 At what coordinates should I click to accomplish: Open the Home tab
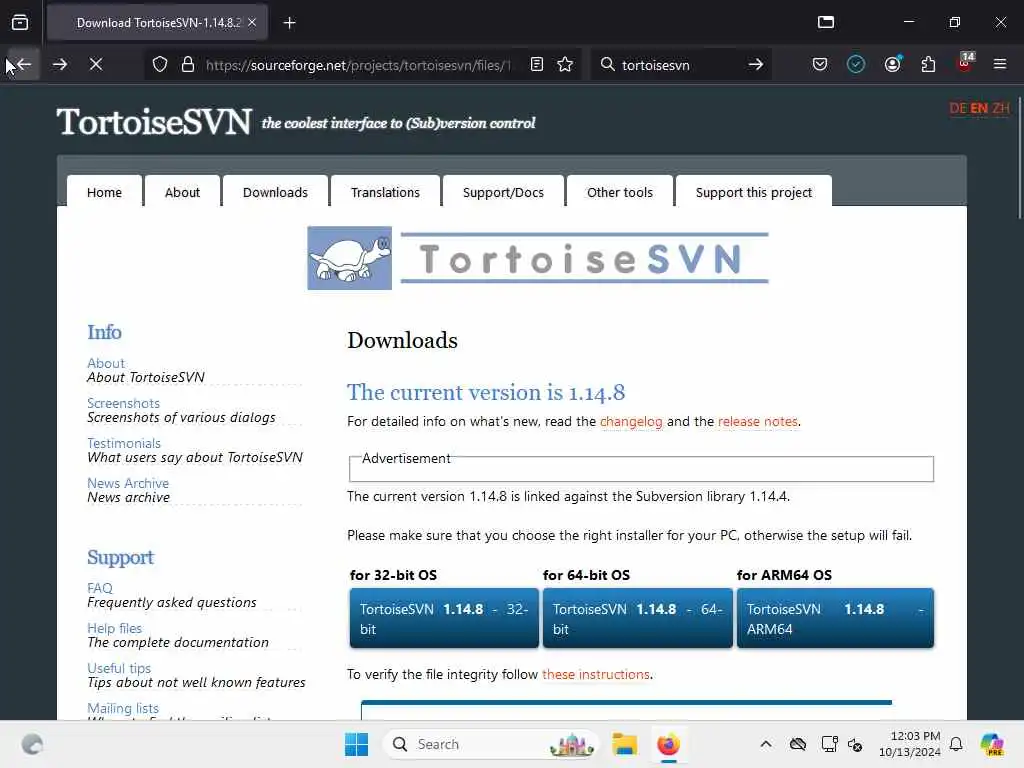click(x=104, y=192)
